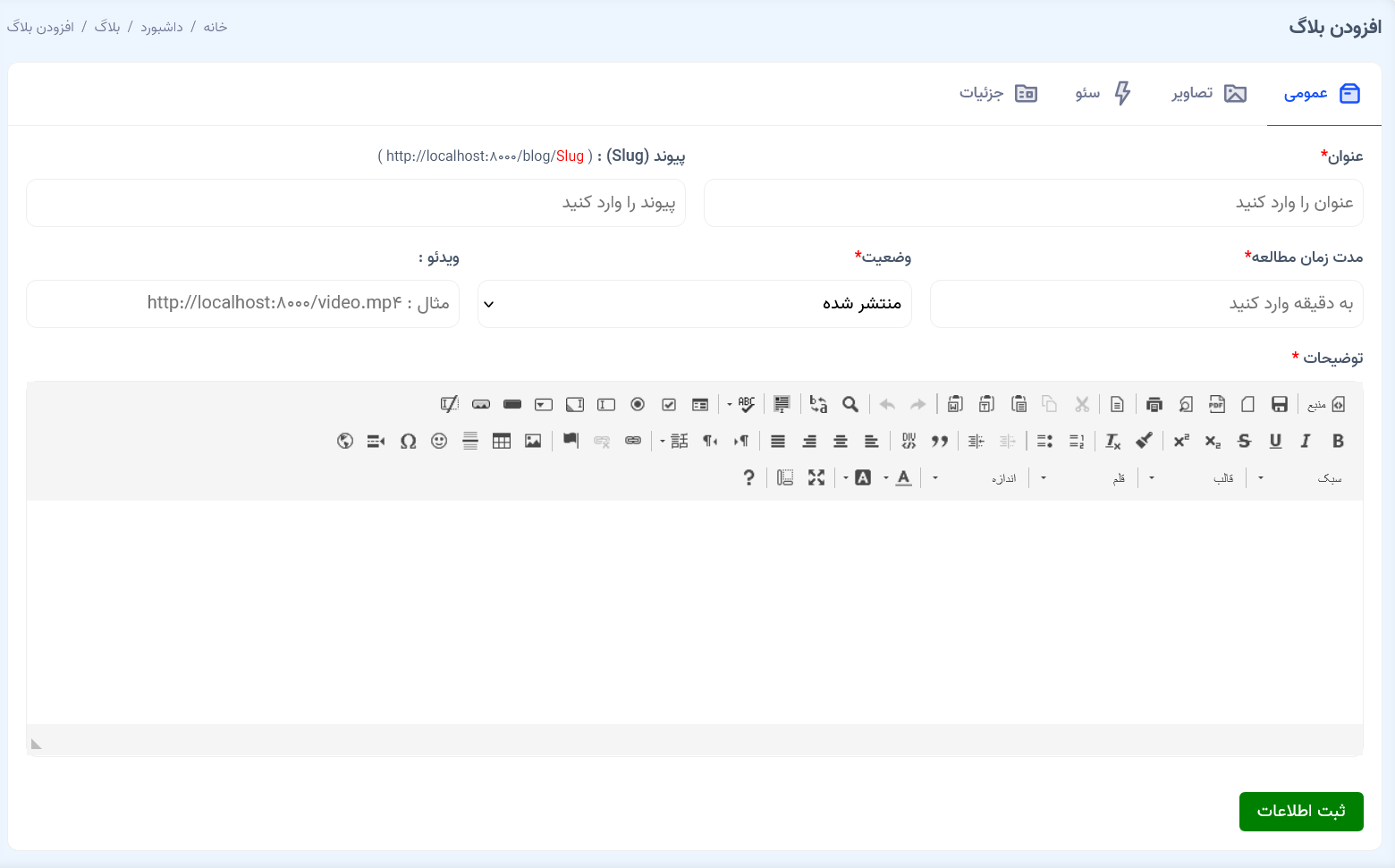The width and height of the screenshot is (1395, 868).
Task: Open the سئو tab
Action: click(1103, 94)
